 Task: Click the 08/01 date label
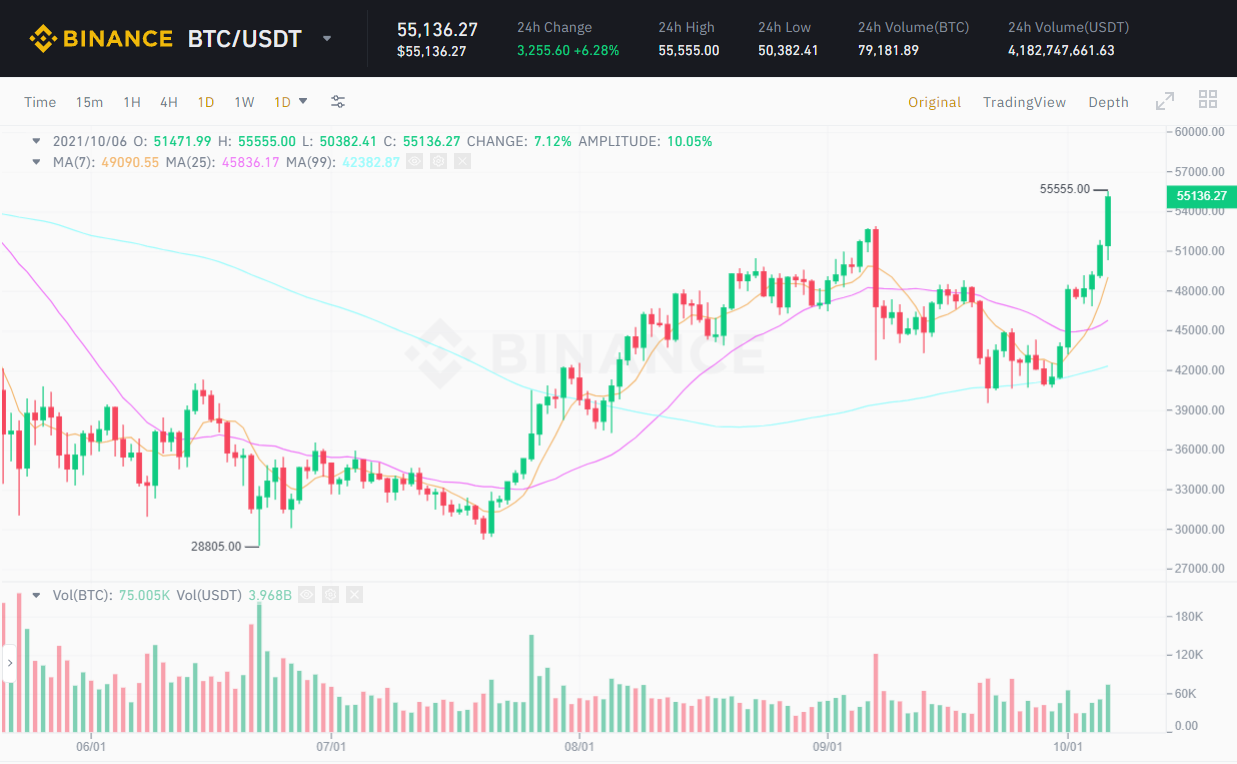tap(579, 746)
